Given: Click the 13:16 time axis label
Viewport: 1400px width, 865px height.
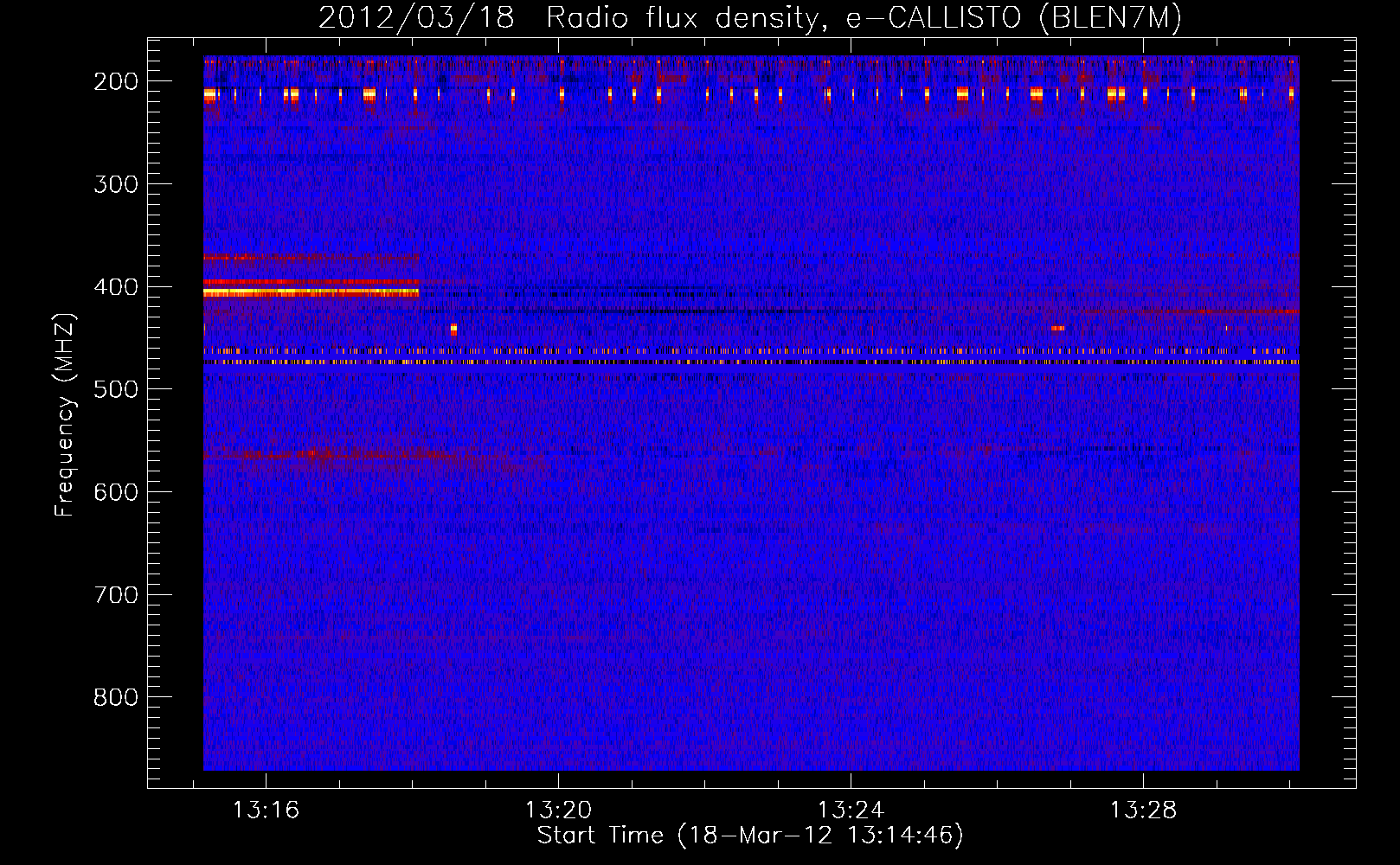Looking at the screenshot, I should pos(266,811).
